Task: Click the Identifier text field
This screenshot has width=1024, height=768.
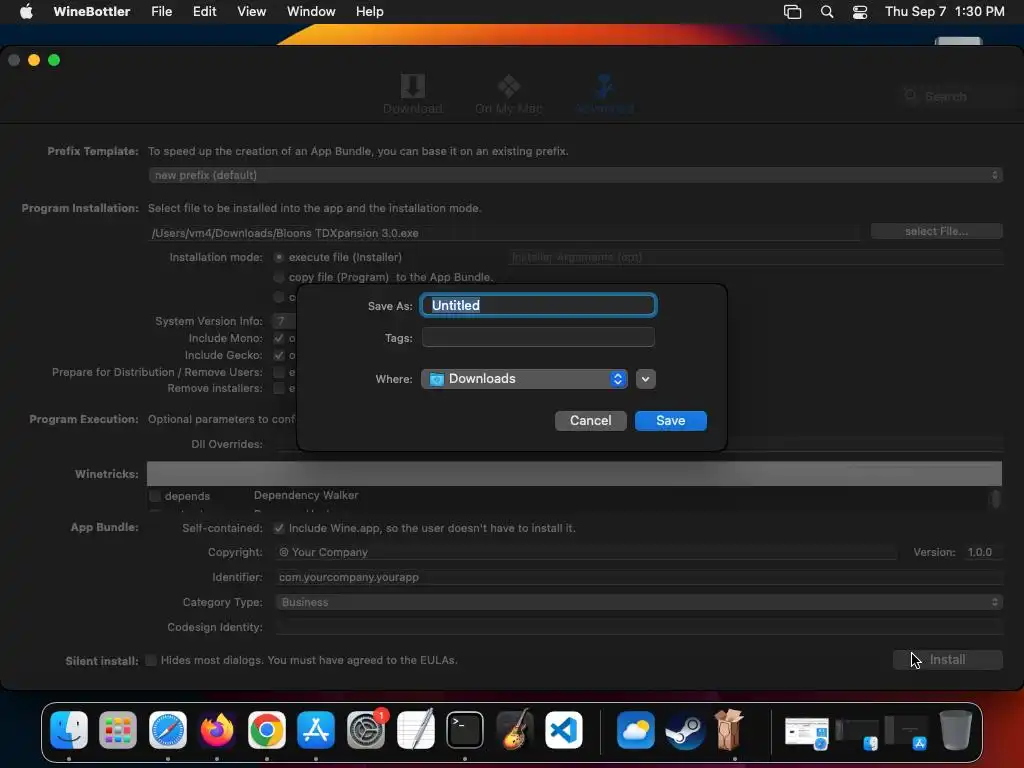Action: coord(639,577)
